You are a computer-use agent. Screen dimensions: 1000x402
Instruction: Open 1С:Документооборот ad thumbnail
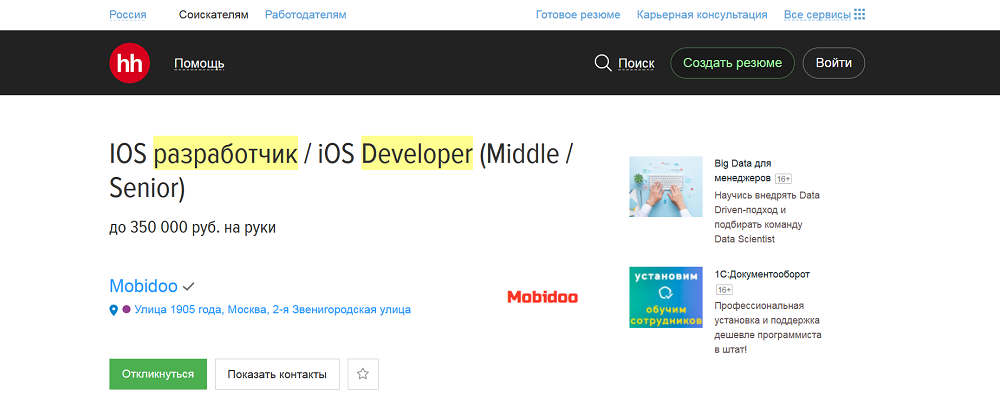point(666,297)
